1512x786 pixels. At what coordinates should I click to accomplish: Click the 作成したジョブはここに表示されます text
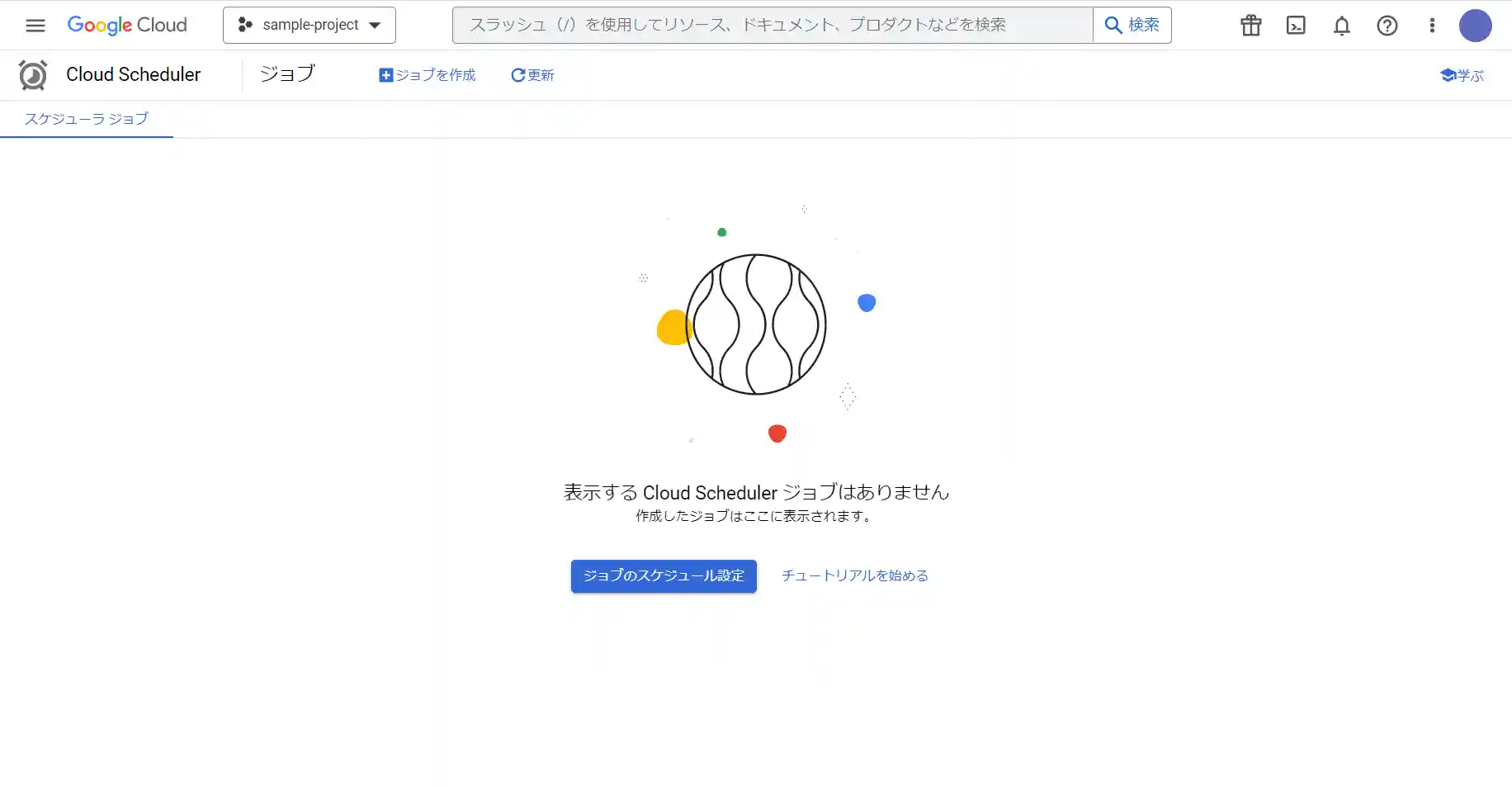754,516
